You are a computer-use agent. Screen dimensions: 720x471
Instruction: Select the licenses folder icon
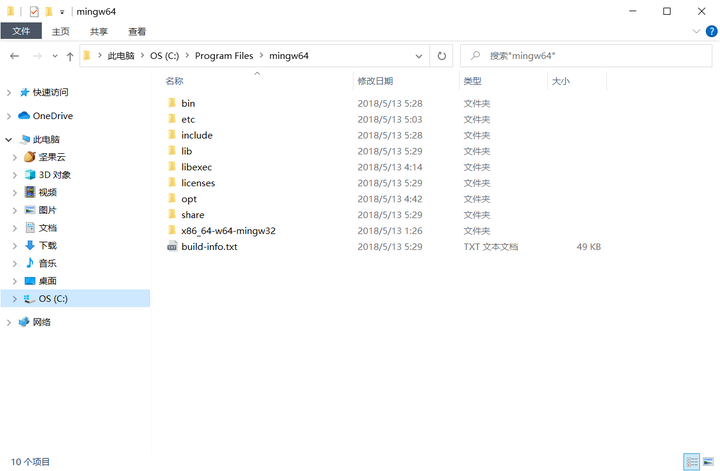point(172,183)
